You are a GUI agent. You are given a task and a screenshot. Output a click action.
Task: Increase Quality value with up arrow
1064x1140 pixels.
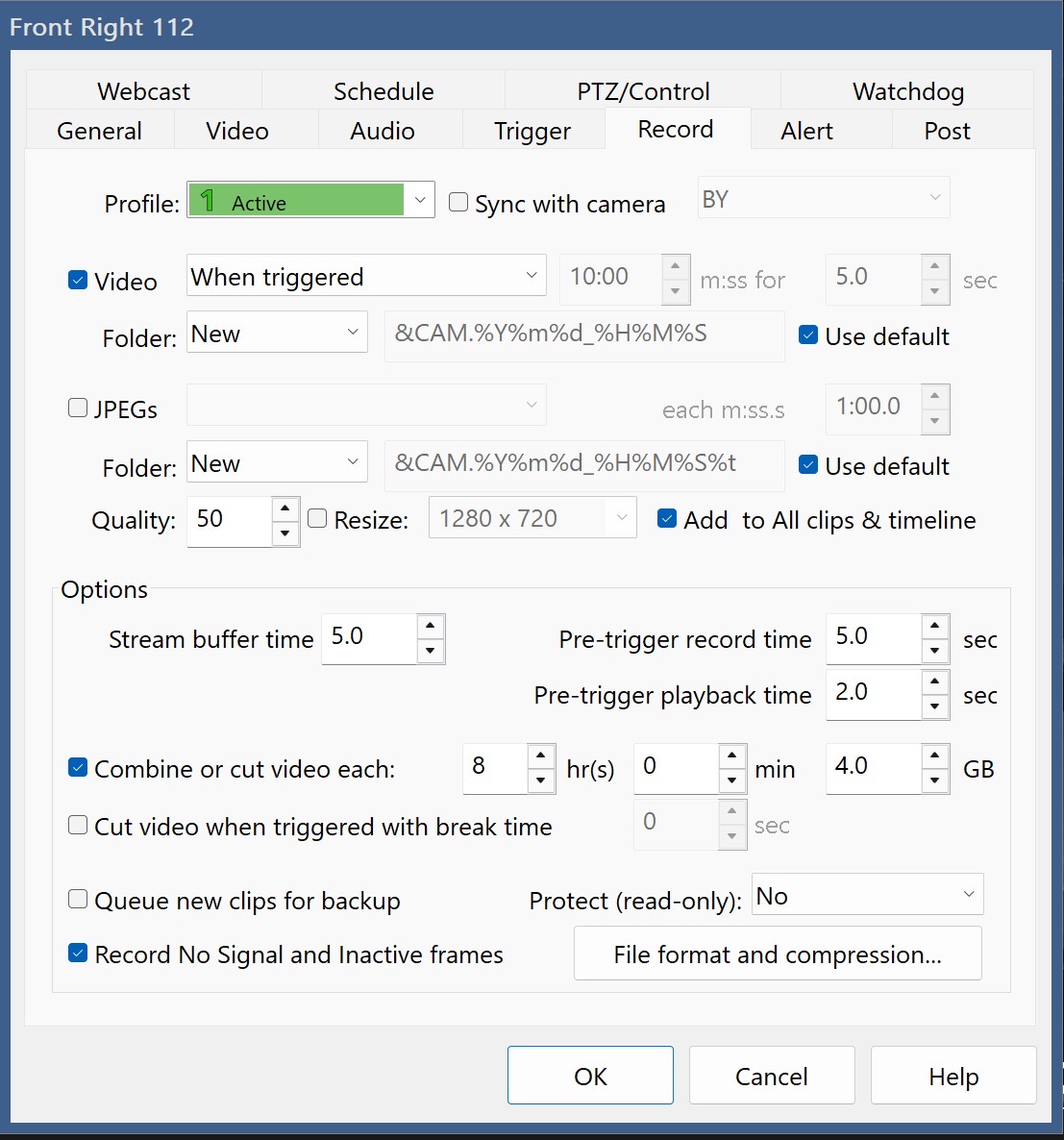pyautogui.click(x=285, y=508)
